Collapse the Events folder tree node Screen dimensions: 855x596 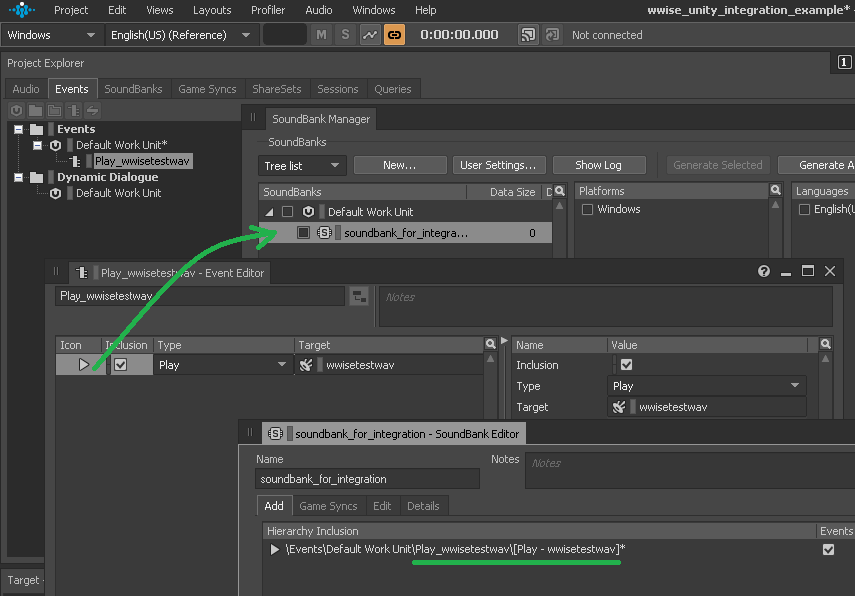tap(19, 129)
